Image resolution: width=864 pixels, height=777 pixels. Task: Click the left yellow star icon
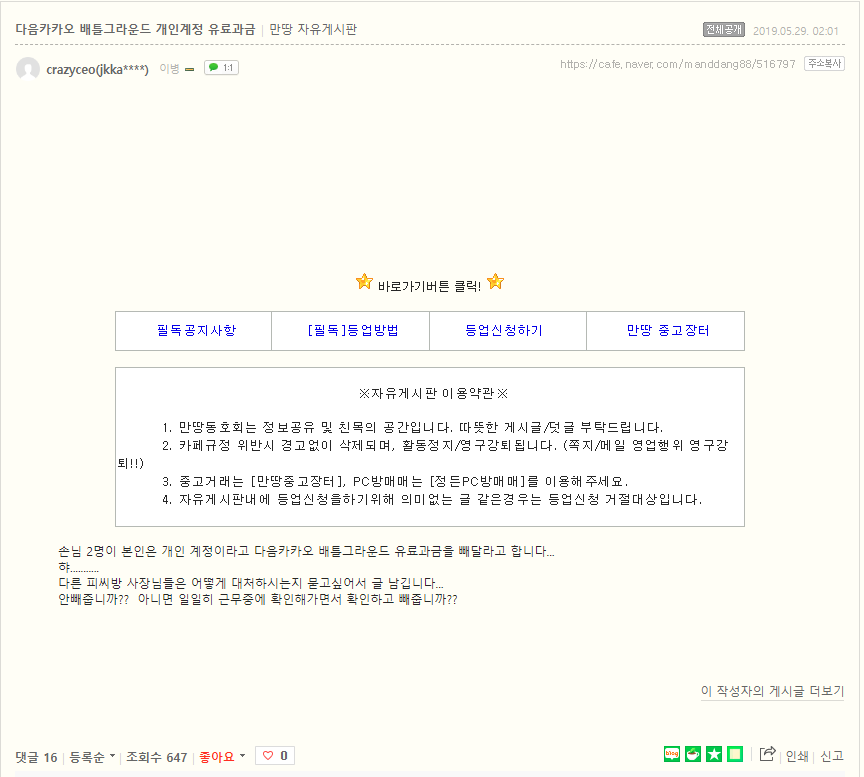[364, 282]
